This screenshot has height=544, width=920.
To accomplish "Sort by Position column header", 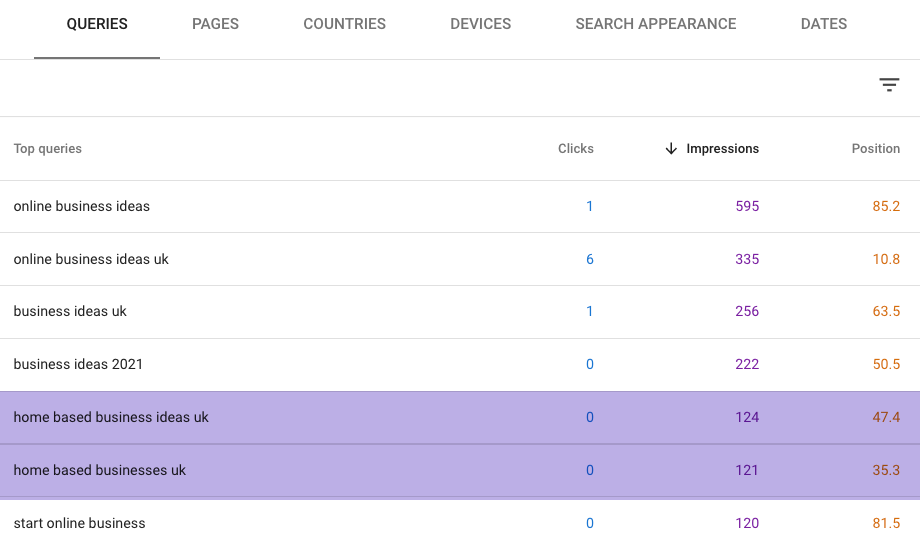I will [x=875, y=149].
